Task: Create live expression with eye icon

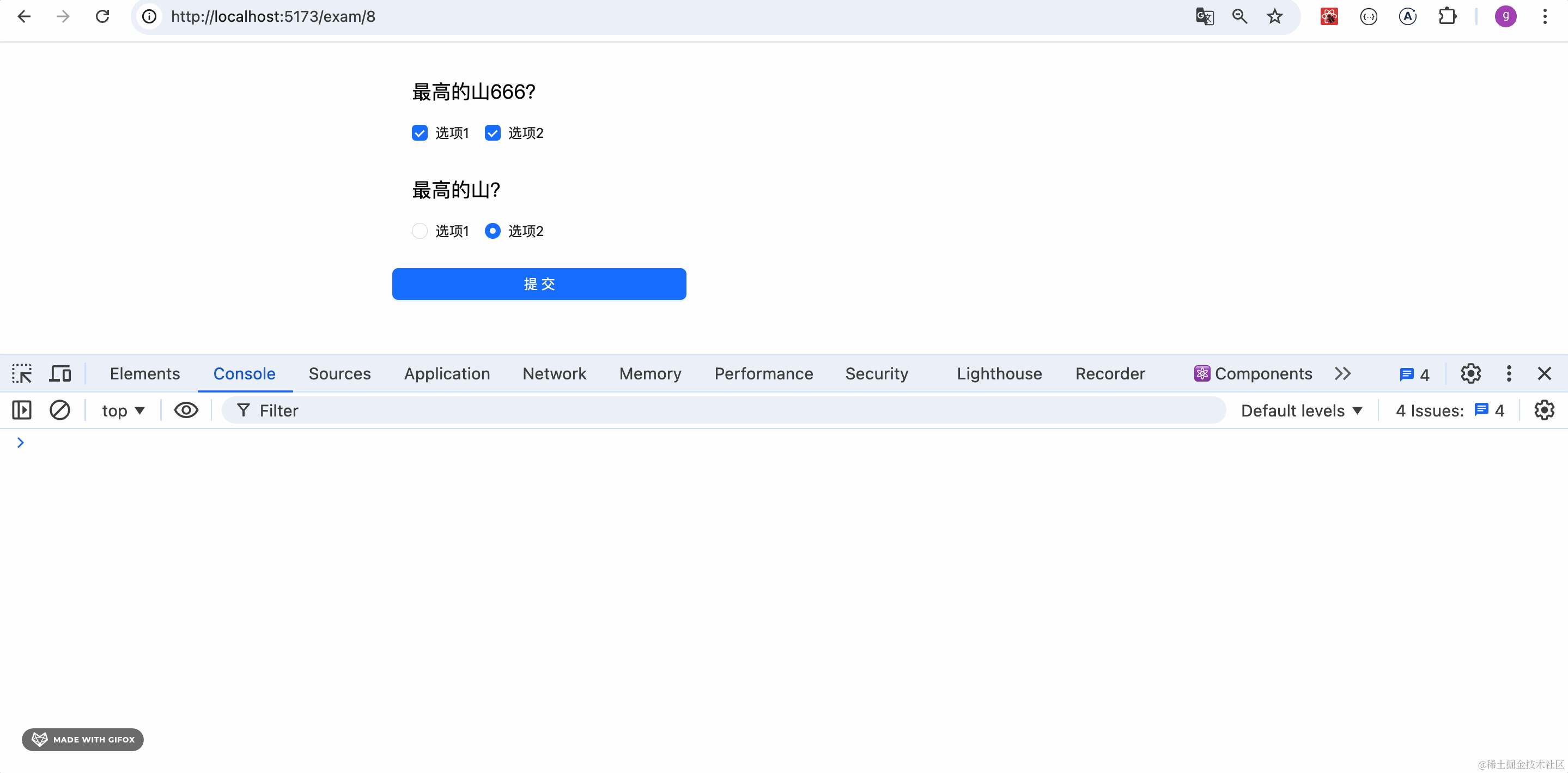Action: tap(186, 410)
